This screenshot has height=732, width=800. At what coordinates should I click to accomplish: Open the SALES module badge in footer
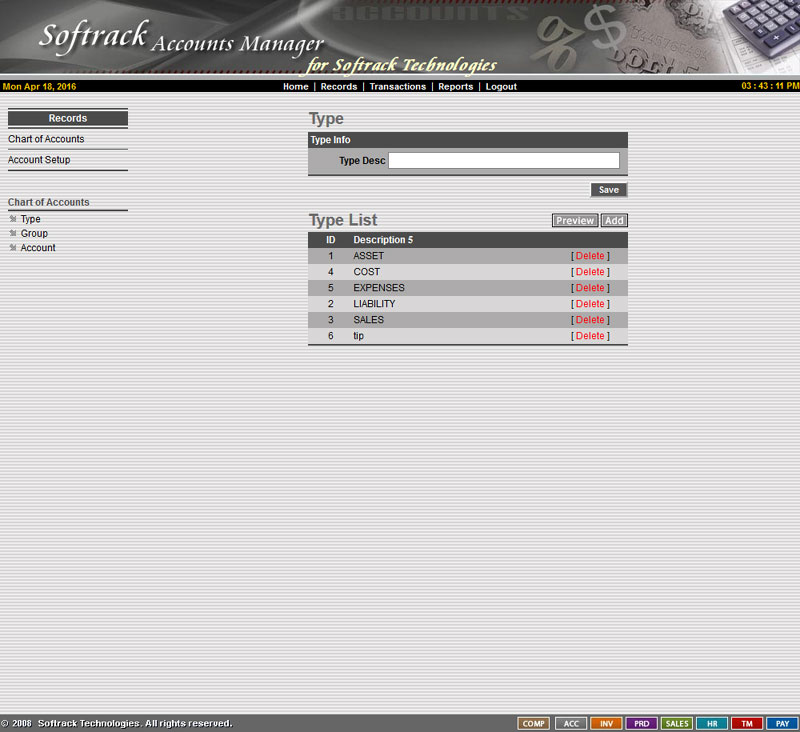click(677, 723)
